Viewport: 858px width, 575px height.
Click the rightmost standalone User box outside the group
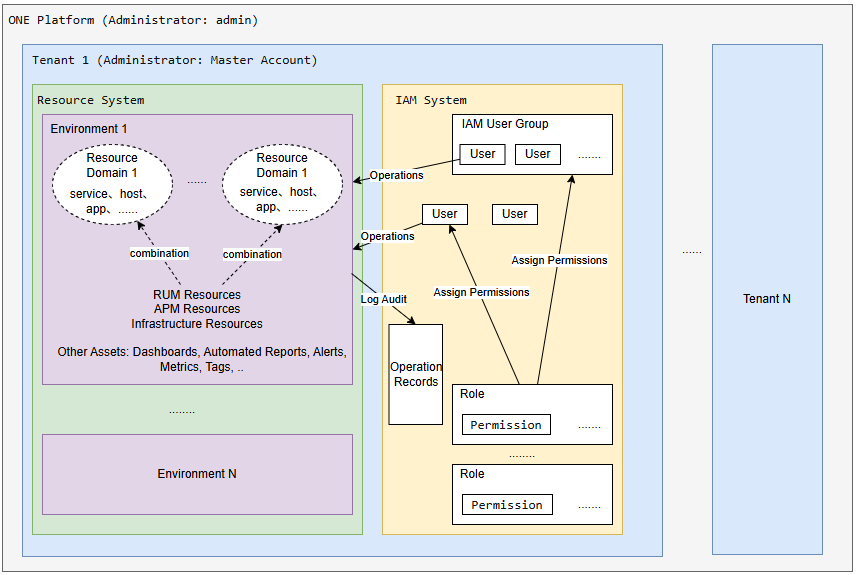[515, 214]
